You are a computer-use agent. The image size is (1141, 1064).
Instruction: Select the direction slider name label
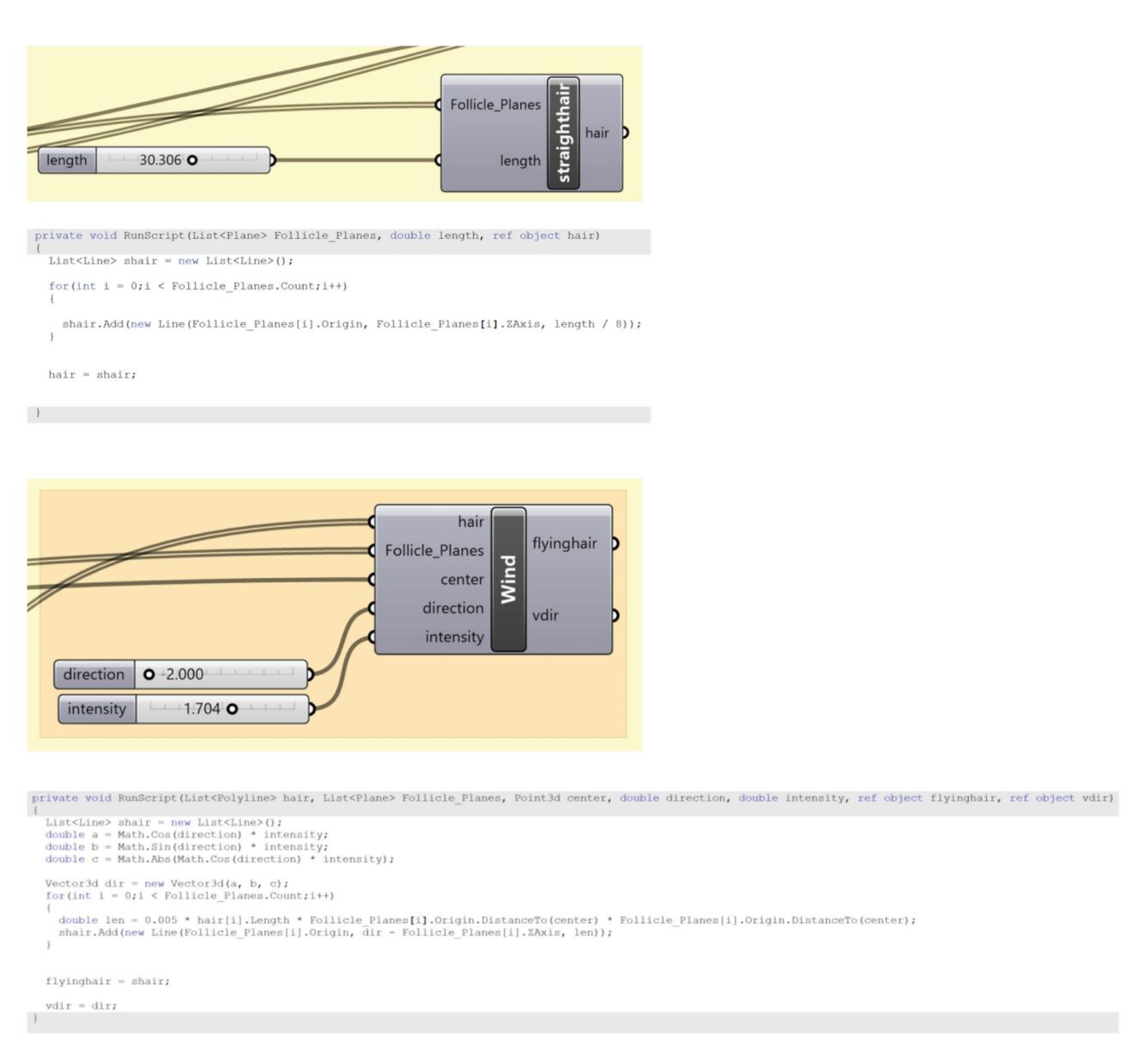(94, 674)
